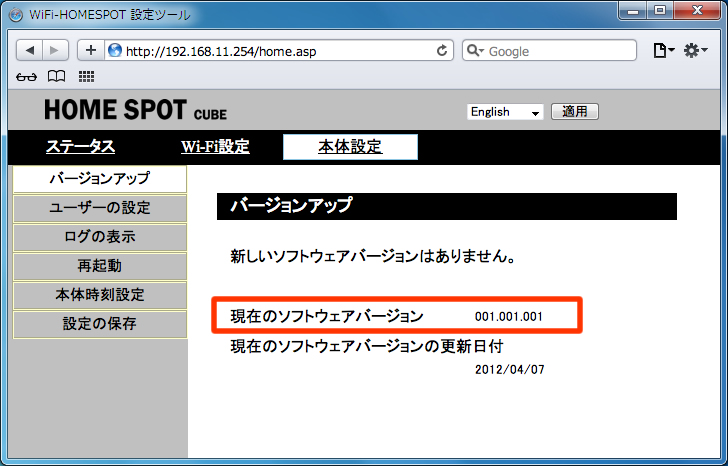The width and height of the screenshot is (728, 466).
Task: Open Top Sites grid icon
Action: click(x=86, y=76)
